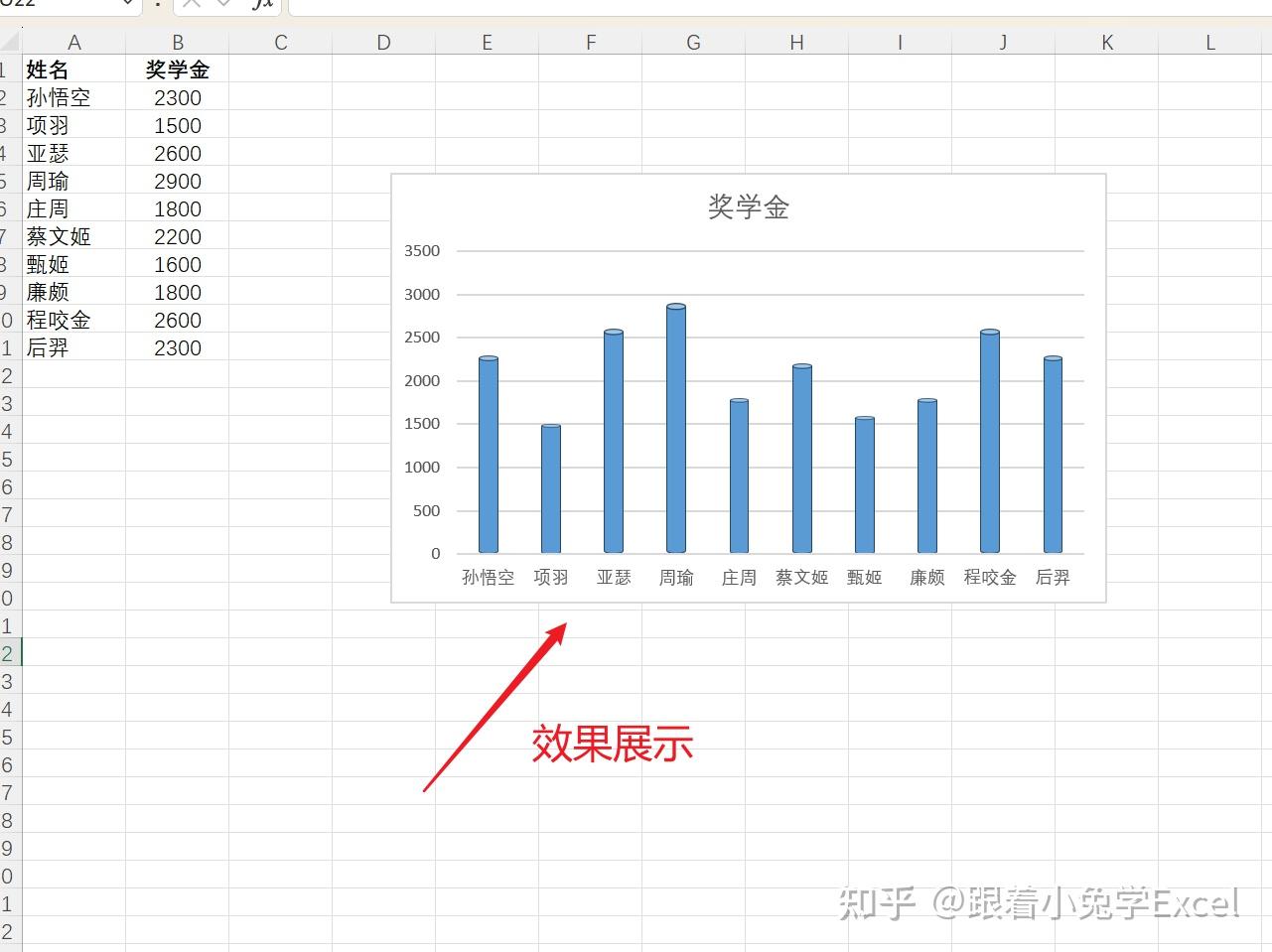
Task: Click the chart bar for 项羽
Action: pos(551,486)
